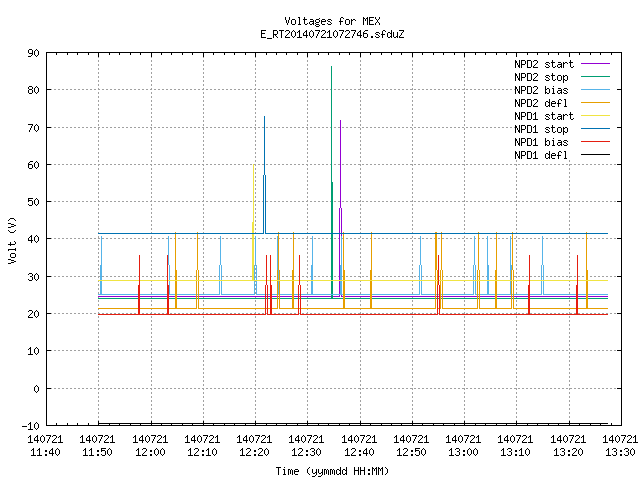Click the x-axis tick label 12:30
The image size is (640, 480).
click(306, 452)
